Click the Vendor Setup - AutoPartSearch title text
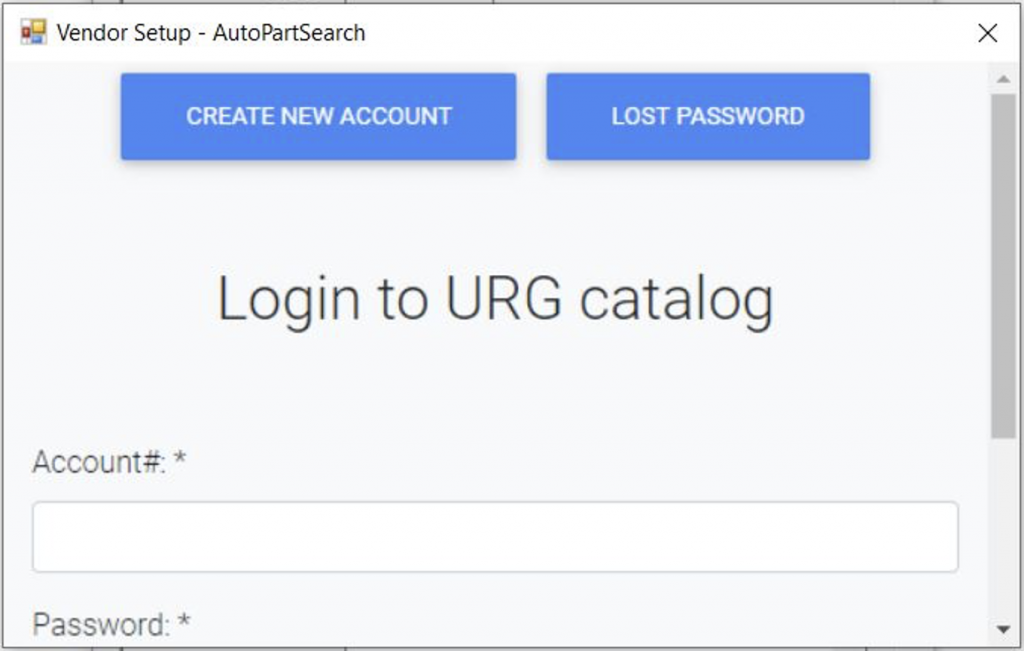The width and height of the screenshot is (1024, 651). 211,33
